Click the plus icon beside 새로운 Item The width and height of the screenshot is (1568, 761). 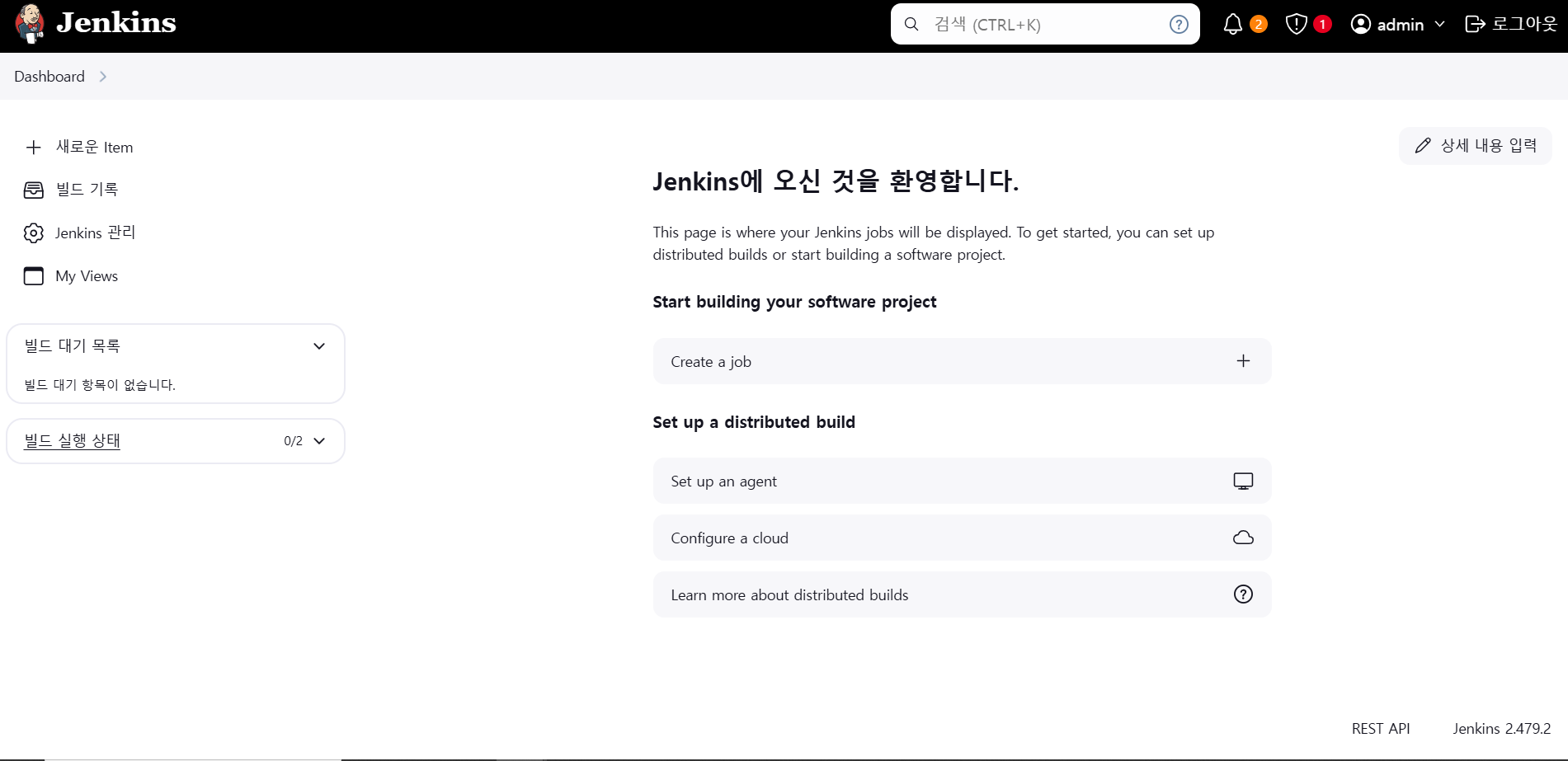[x=34, y=148]
